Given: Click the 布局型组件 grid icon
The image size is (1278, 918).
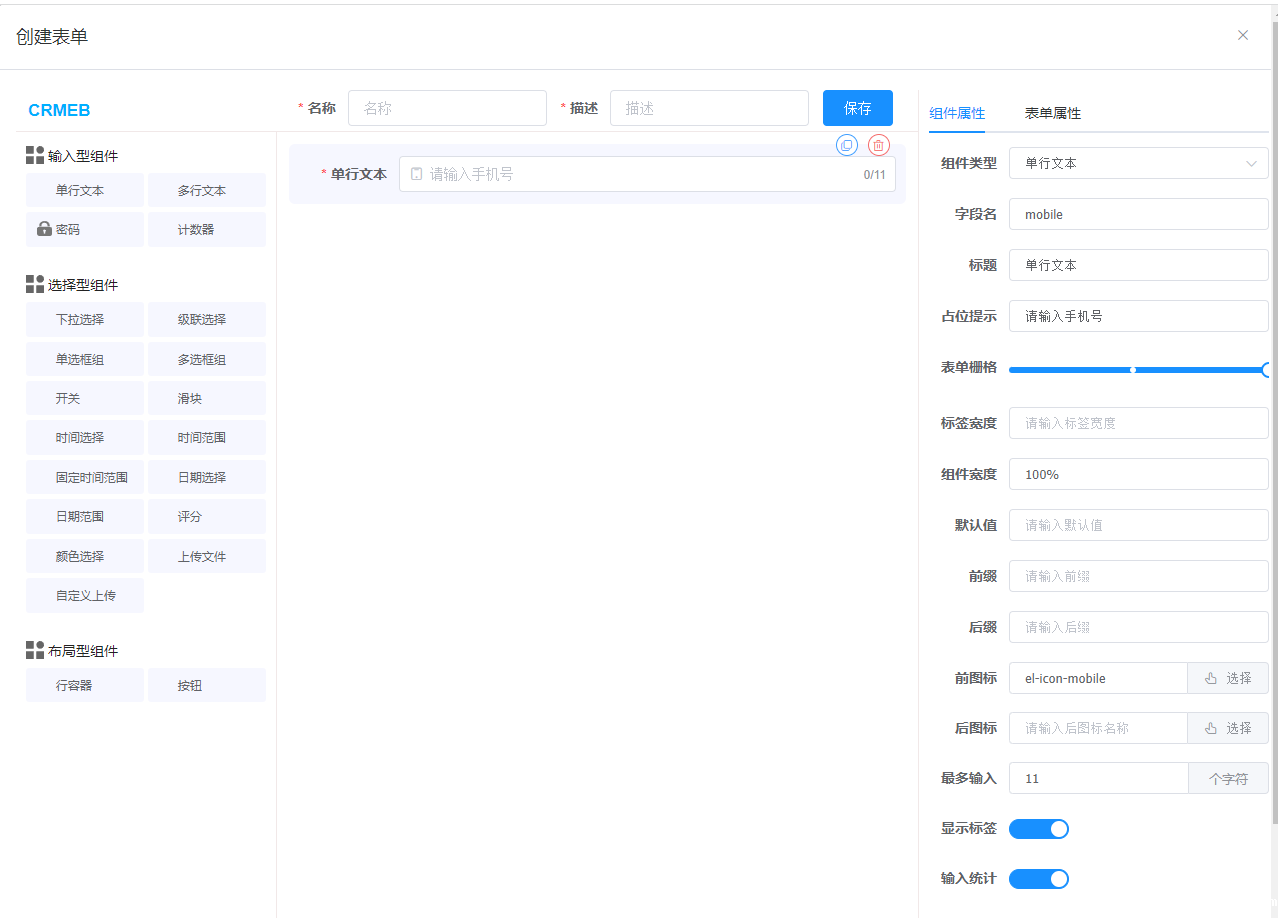Looking at the screenshot, I should pos(35,650).
